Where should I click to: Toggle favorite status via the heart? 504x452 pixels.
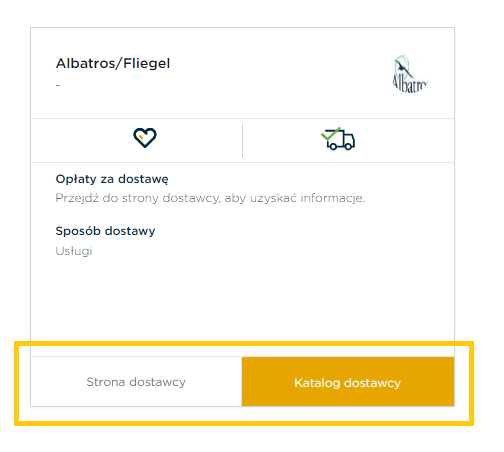[145, 137]
